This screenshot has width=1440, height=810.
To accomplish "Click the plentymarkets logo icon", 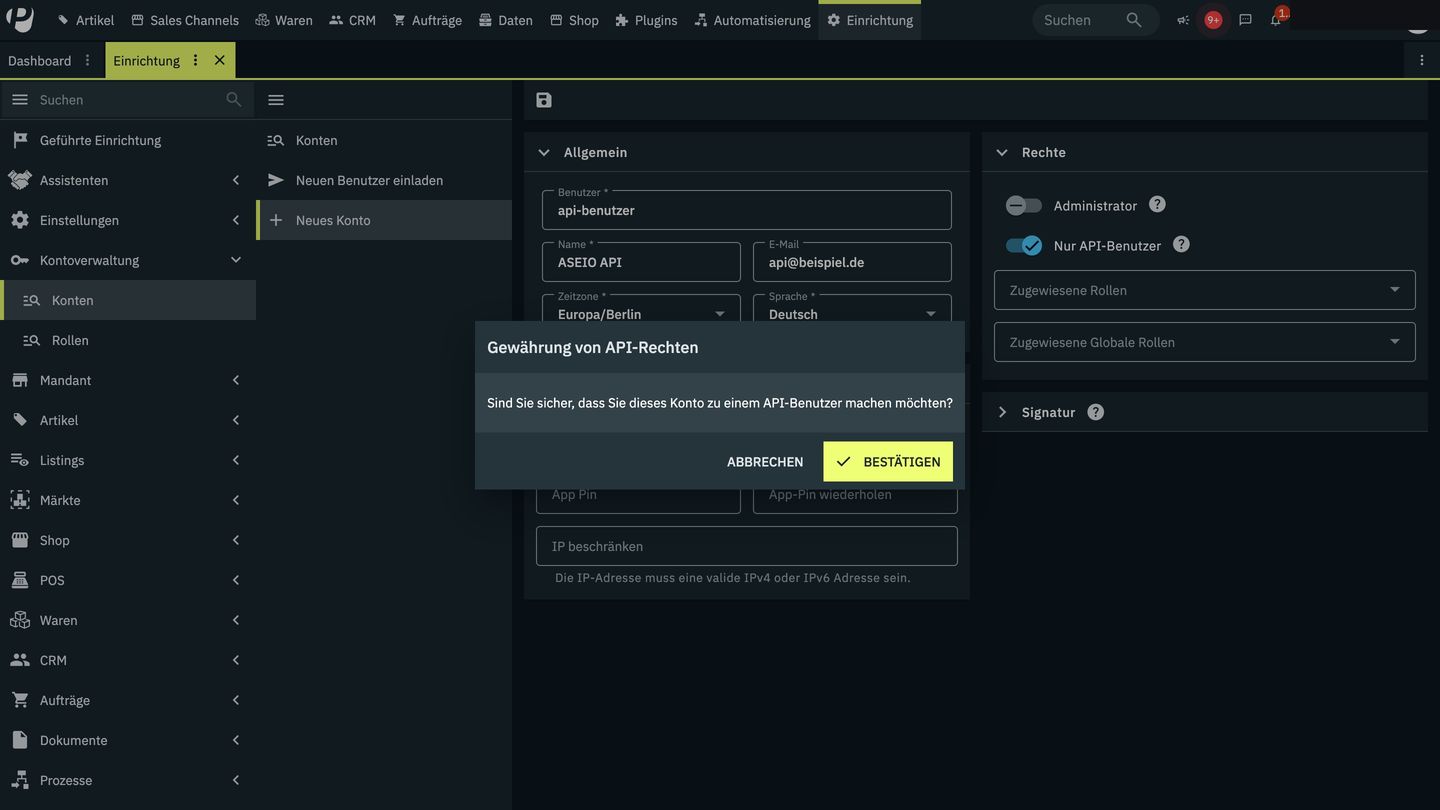I will [20, 19].
